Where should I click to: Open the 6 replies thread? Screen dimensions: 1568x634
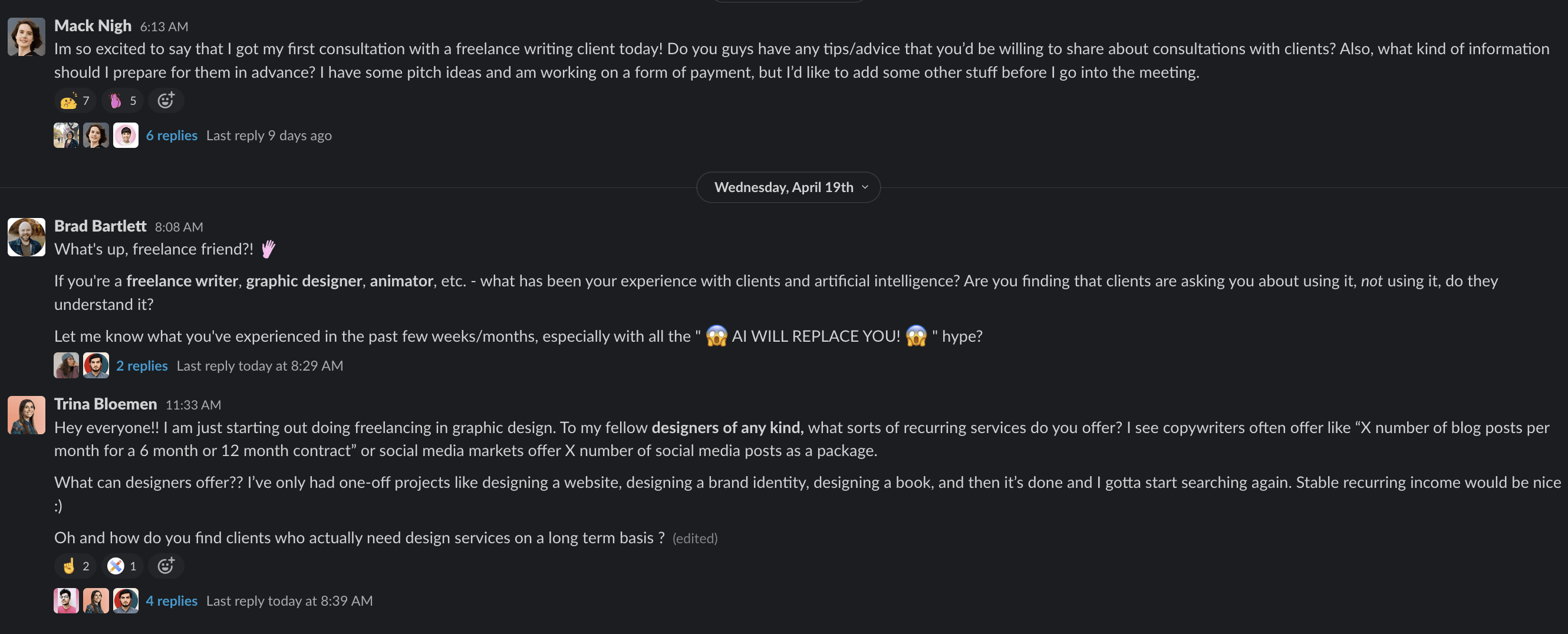(x=172, y=135)
